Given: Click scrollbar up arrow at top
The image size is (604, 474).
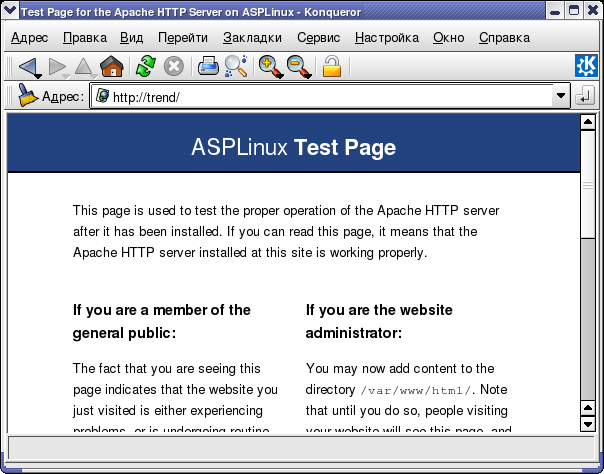Looking at the screenshot, I should pyautogui.click(x=588, y=123).
